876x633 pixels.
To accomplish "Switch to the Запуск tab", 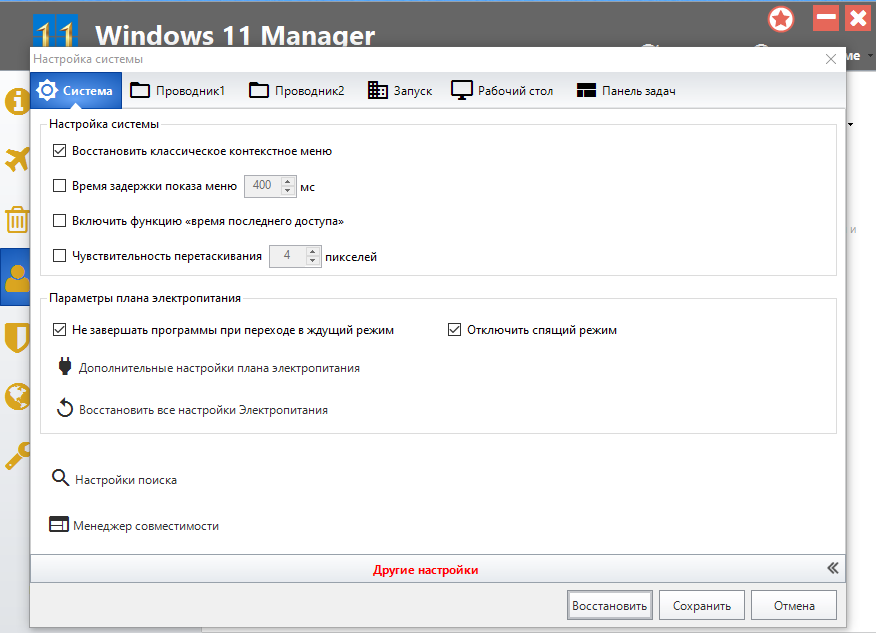I will click(x=400, y=91).
